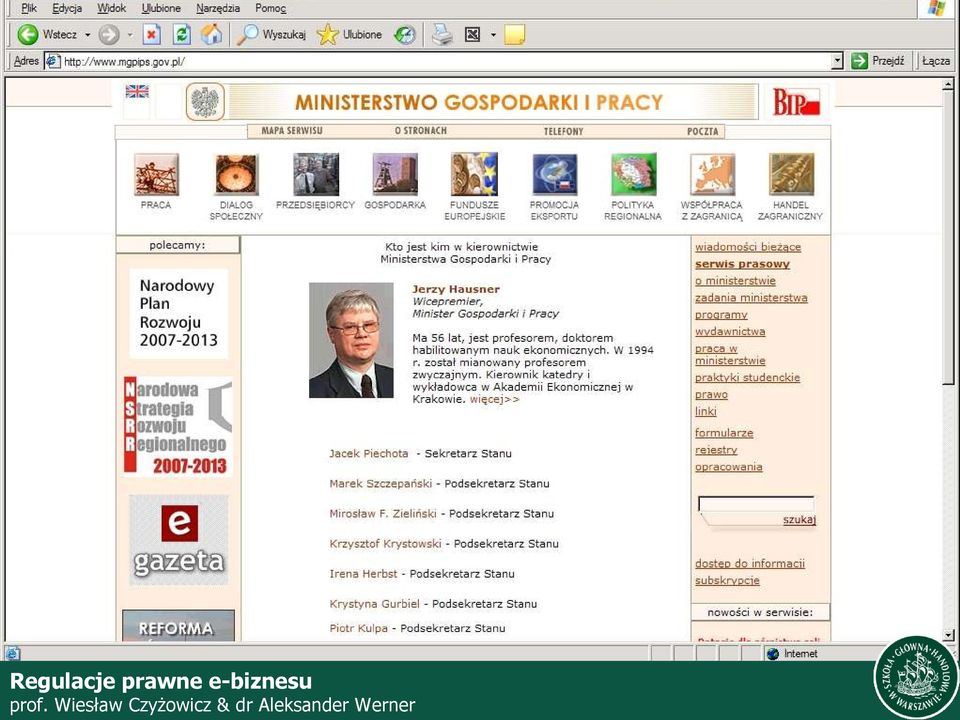Open Krzysztof Krystowski's profile link
The width and height of the screenshot is (960, 720).
click(385, 544)
